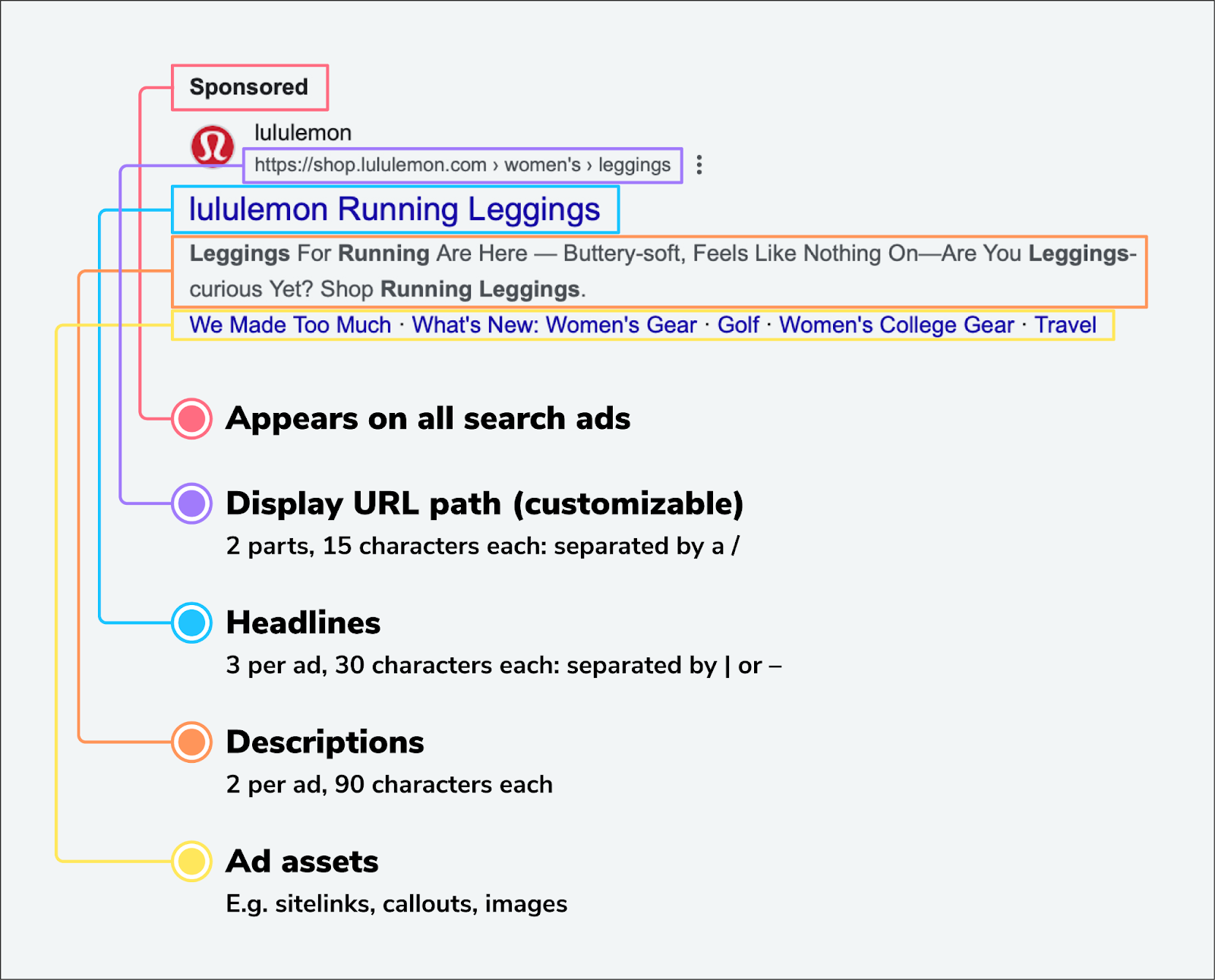The height and width of the screenshot is (980, 1215).
Task: Click the Sponsored label
Action: tap(249, 87)
